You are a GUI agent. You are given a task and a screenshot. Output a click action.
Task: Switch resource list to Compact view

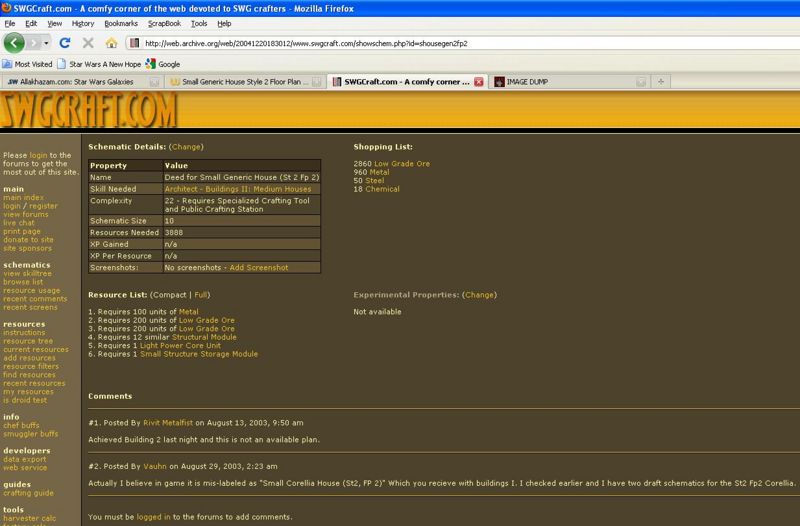pos(169,295)
